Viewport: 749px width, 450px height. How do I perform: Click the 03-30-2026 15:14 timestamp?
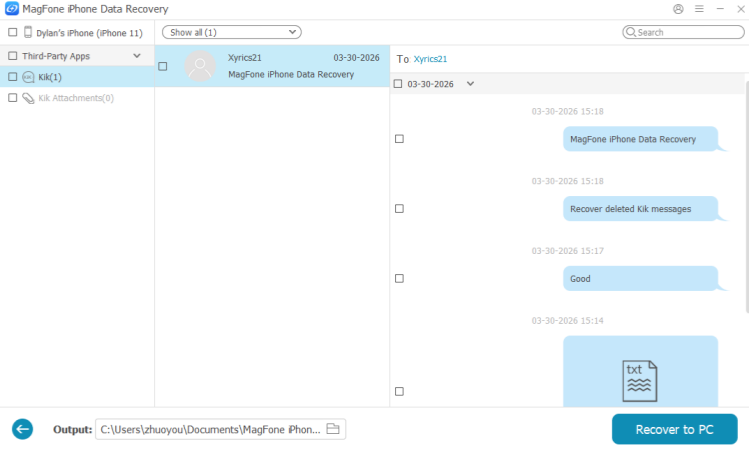(567, 321)
